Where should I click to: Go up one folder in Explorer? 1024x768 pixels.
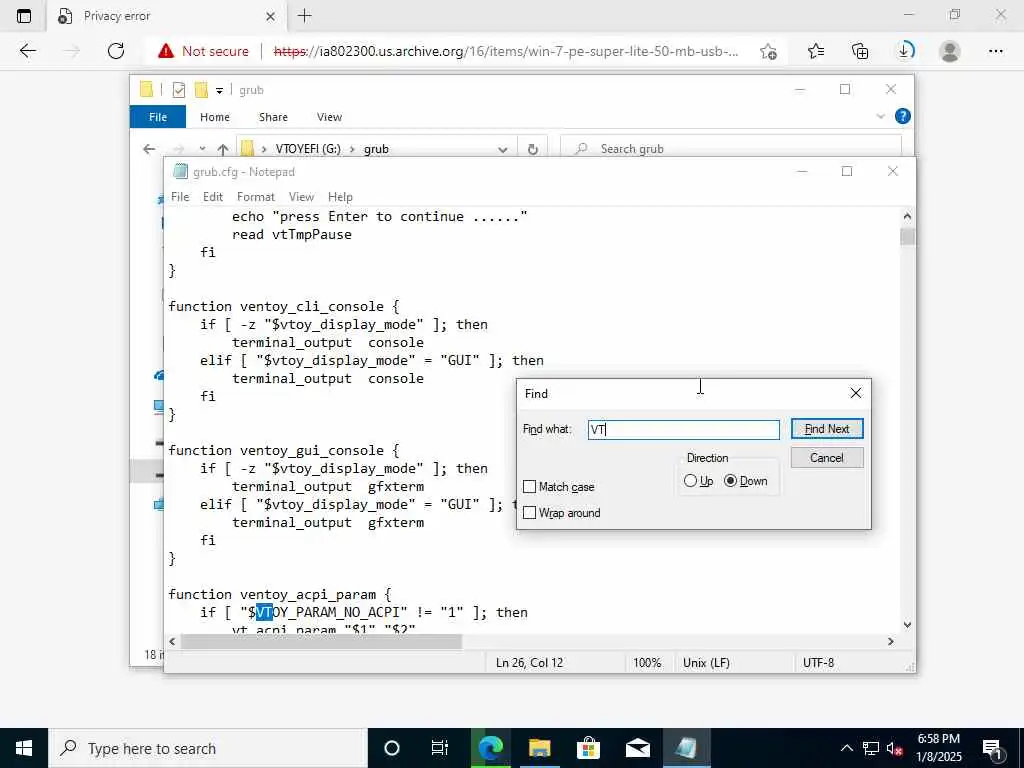pos(223,149)
